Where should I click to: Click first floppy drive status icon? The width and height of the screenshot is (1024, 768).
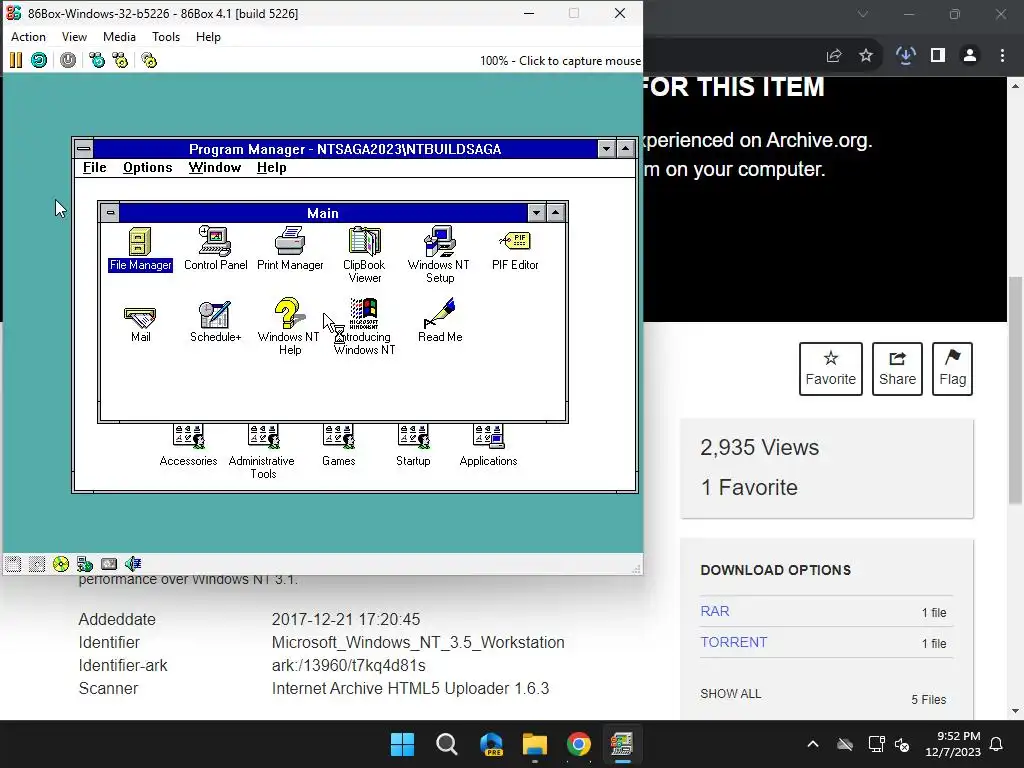click(13, 564)
